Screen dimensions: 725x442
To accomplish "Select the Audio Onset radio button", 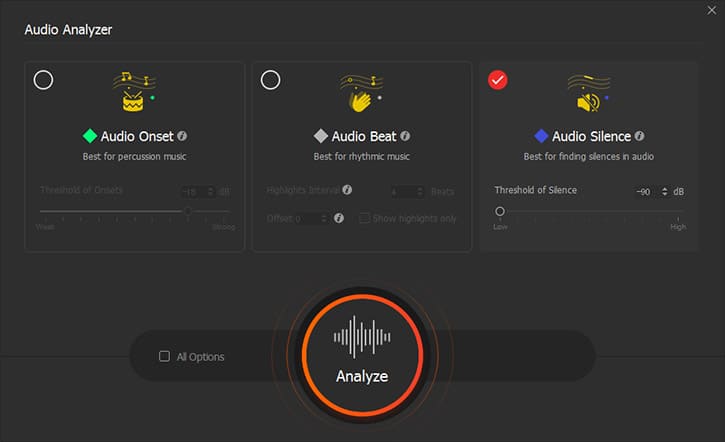I will (x=43, y=80).
